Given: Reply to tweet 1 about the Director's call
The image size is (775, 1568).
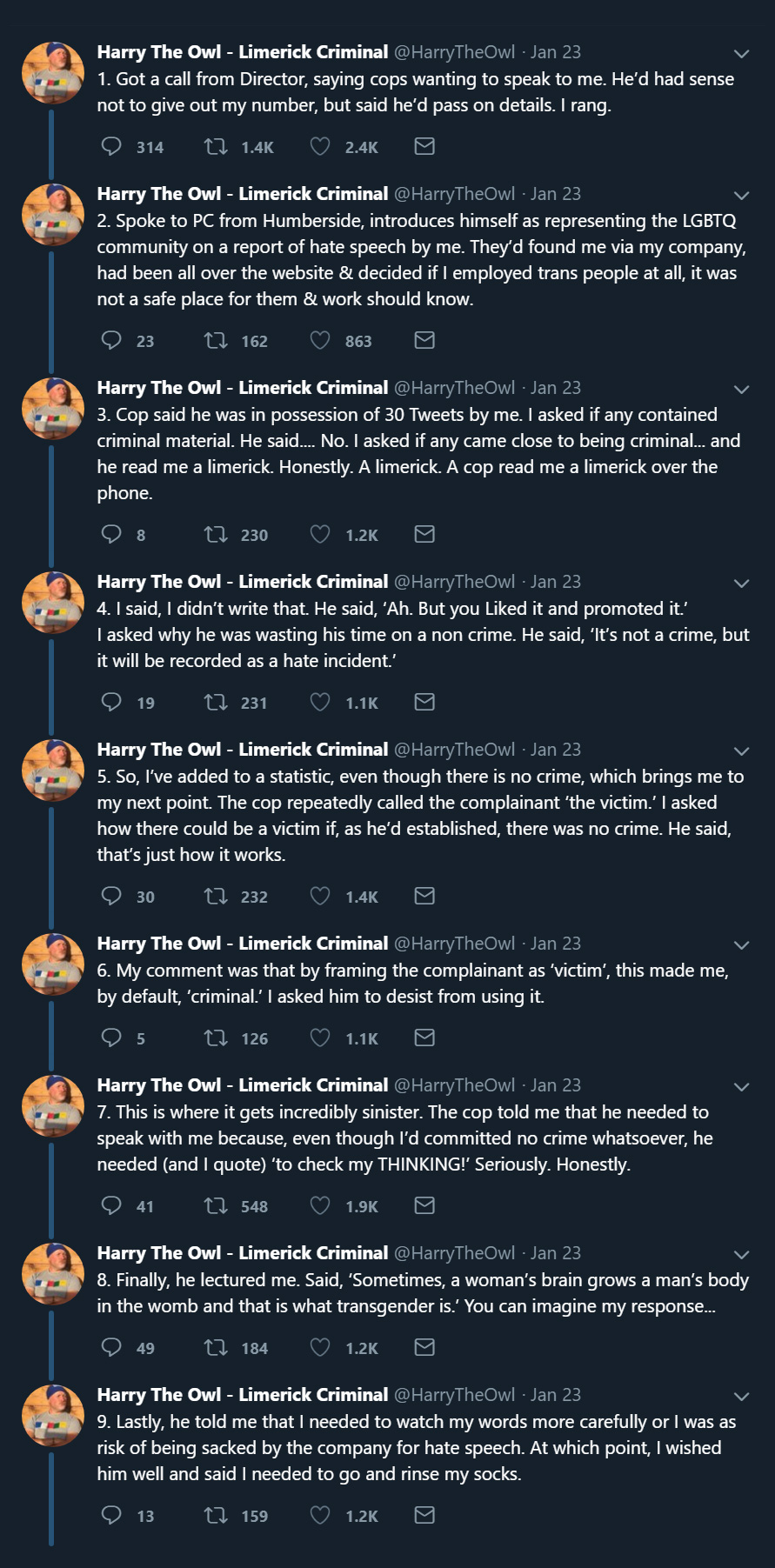Looking at the screenshot, I should click(x=111, y=146).
